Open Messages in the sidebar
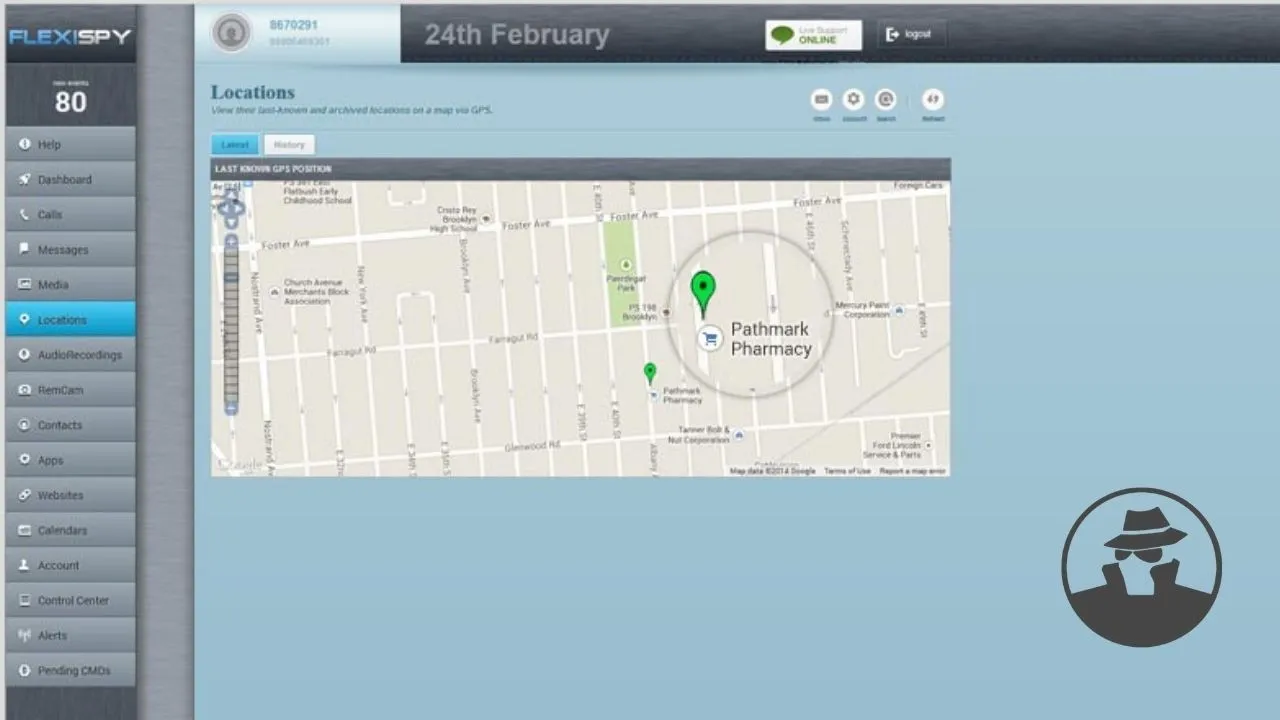This screenshot has height=720, width=1280. point(70,249)
